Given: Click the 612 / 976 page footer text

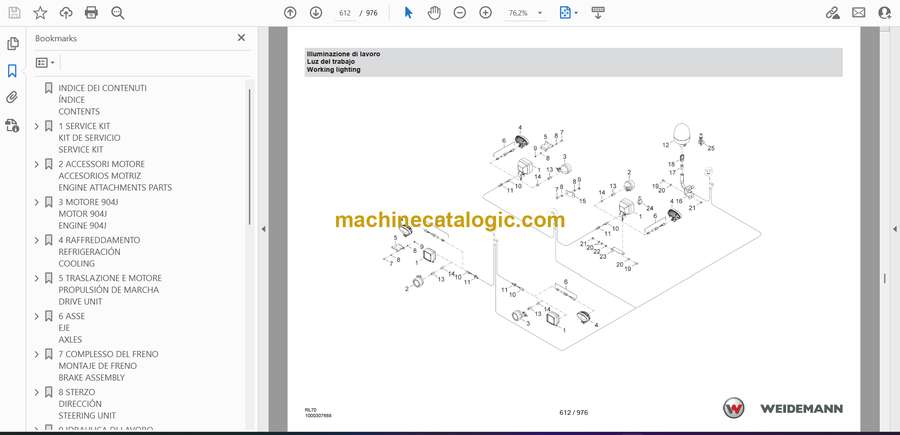Looking at the screenshot, I should point(573,412).
